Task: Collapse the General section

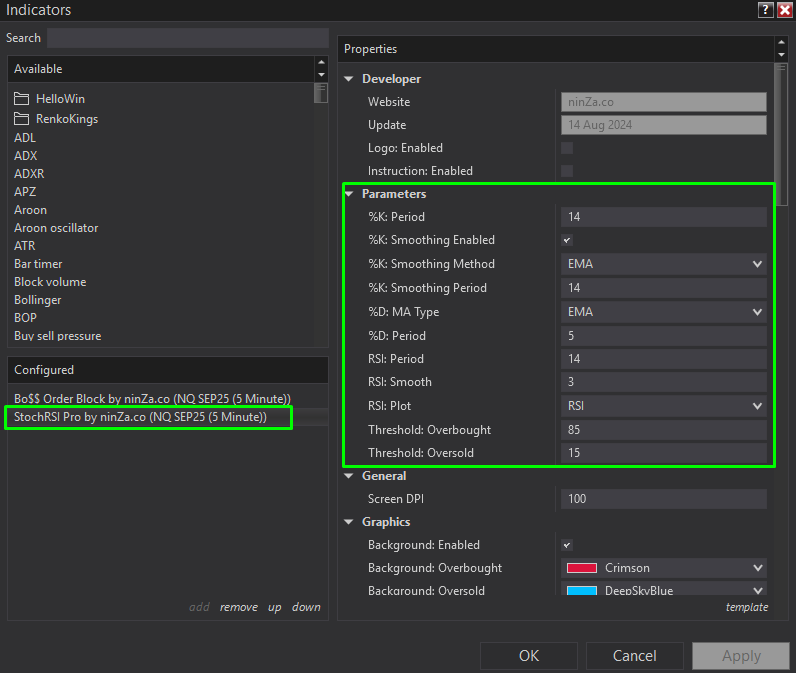Action: 349,476
